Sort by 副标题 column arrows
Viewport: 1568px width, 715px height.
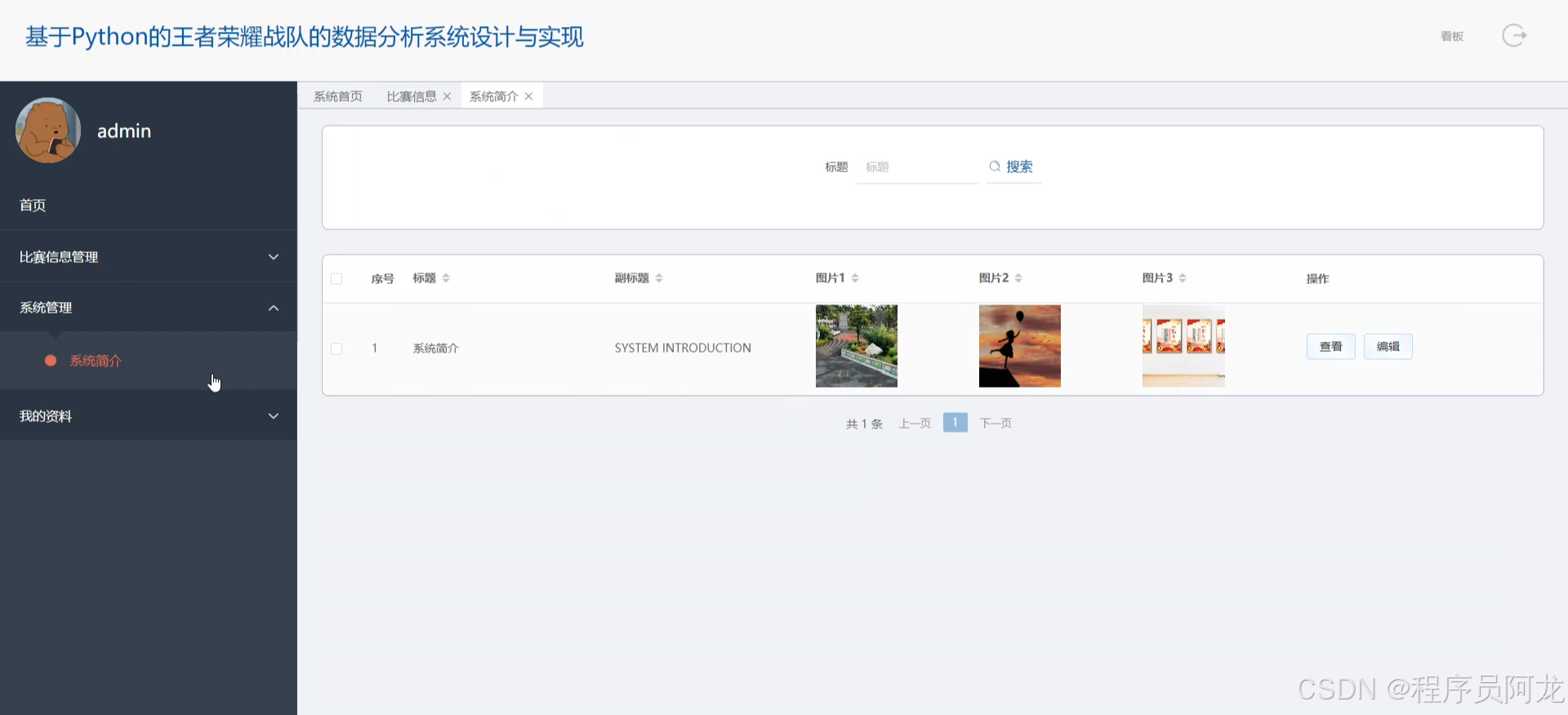pos(659,278)
